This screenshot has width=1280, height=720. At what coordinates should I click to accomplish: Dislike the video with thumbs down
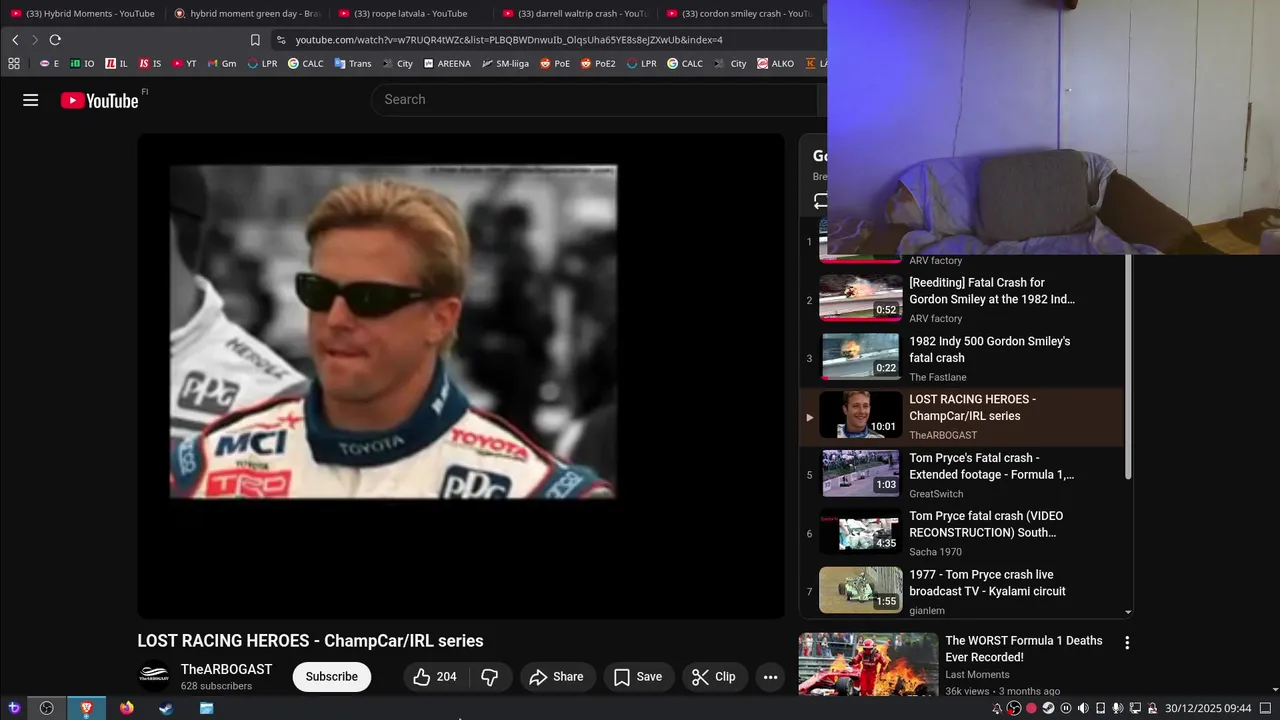click(490, 677)
